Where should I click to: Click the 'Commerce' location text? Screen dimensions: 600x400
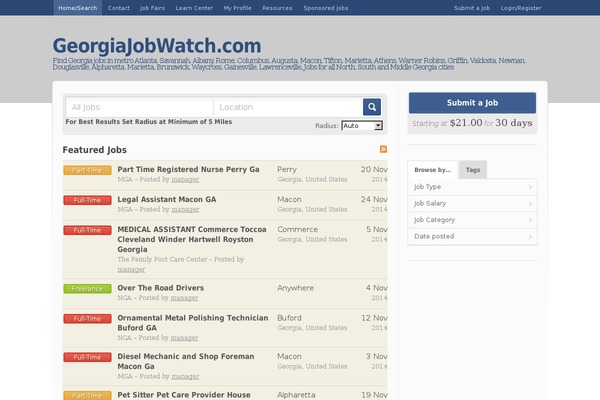click(x=297, y=229)
